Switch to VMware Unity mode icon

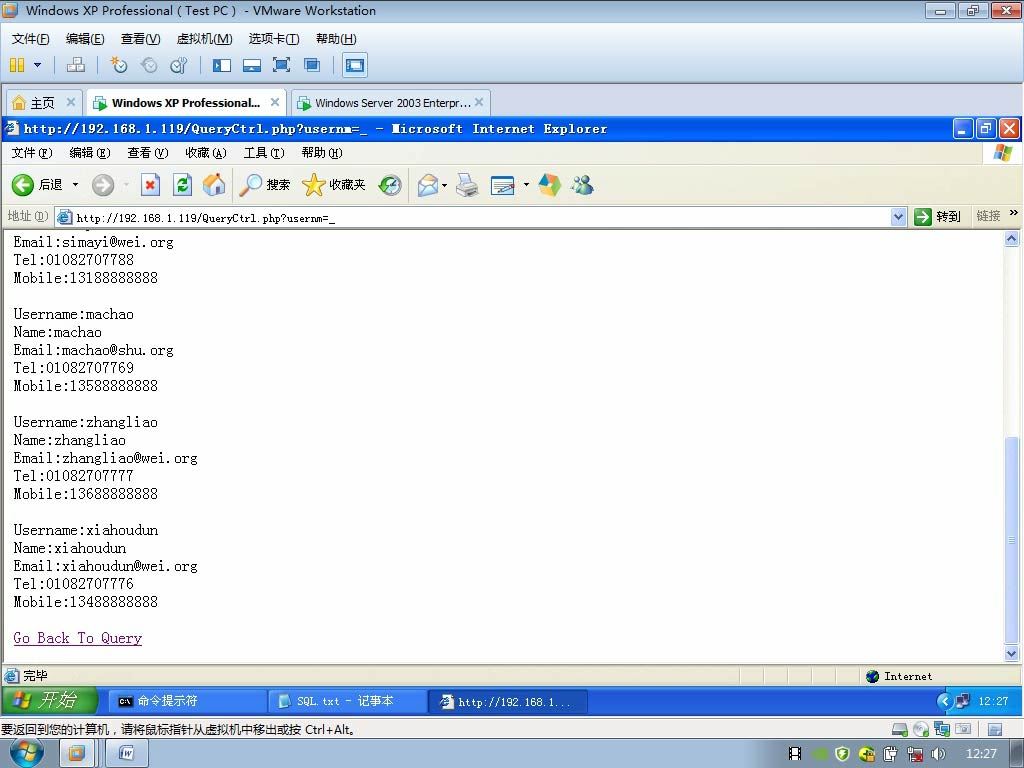tap(312, 65)
